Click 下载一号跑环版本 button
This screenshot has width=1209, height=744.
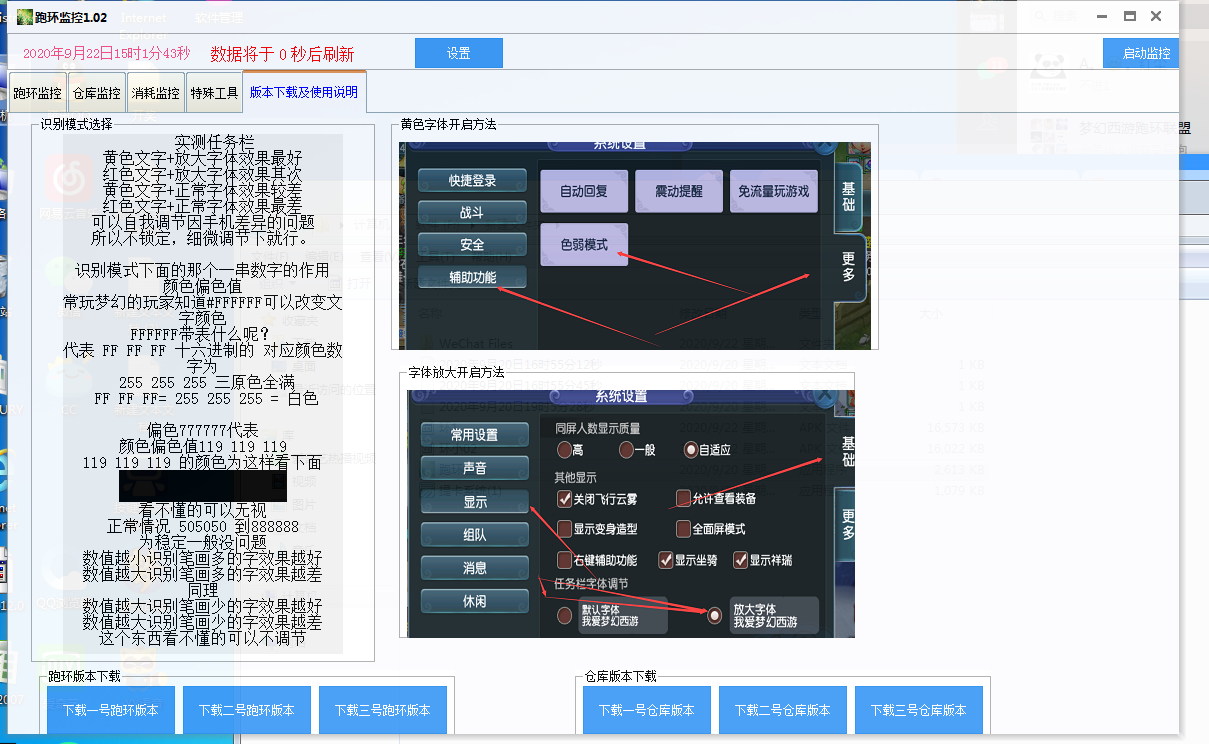click(x=111, y=710)
